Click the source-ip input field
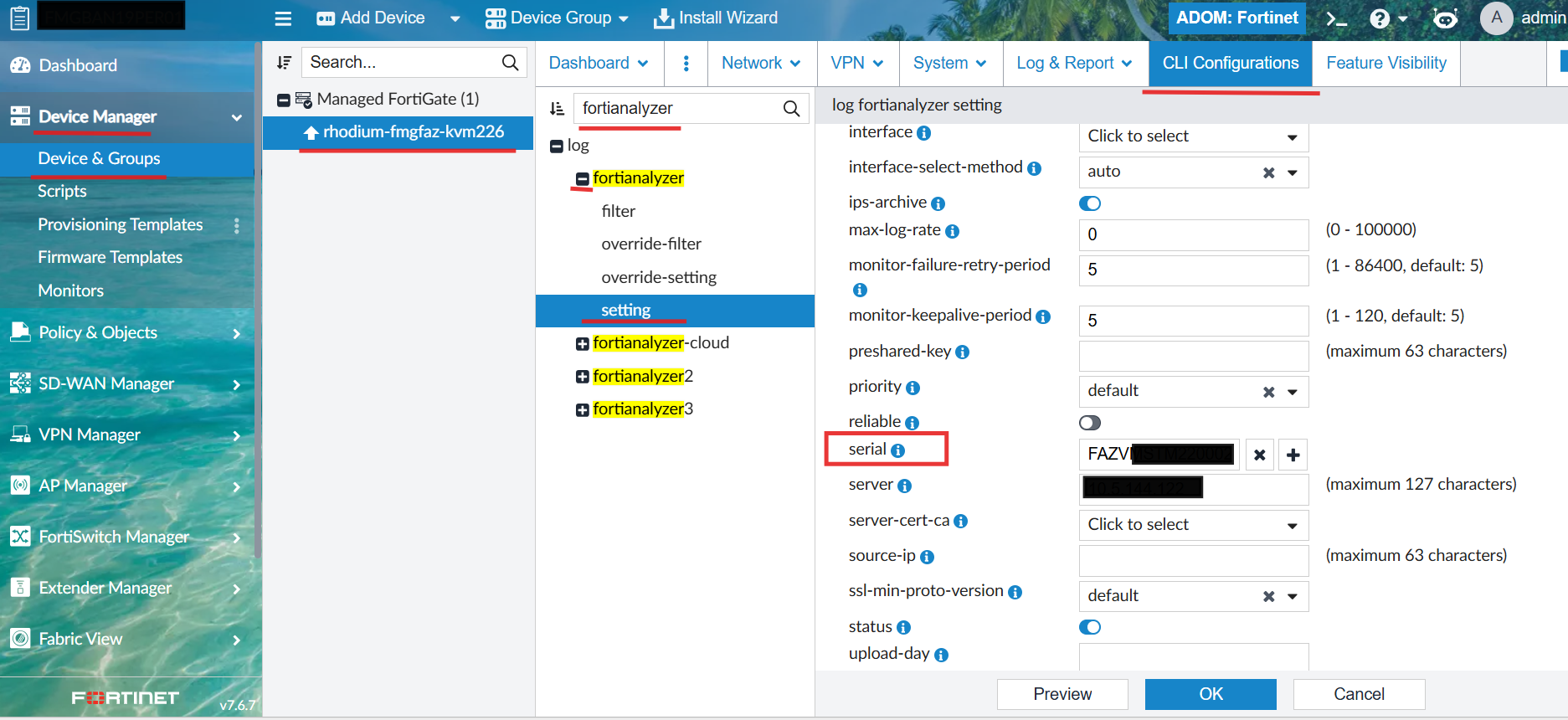The height and width of the screenshot is (720, 1568). [x=1194, y=560]
